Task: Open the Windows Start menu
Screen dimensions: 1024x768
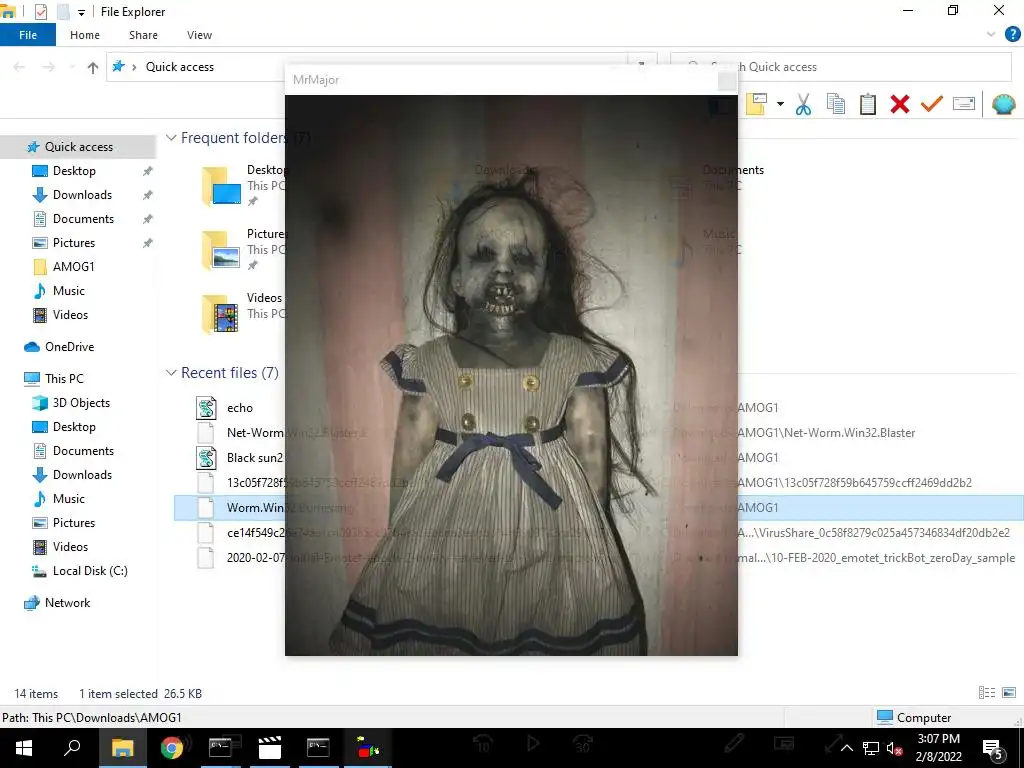Action: point(24,748)
